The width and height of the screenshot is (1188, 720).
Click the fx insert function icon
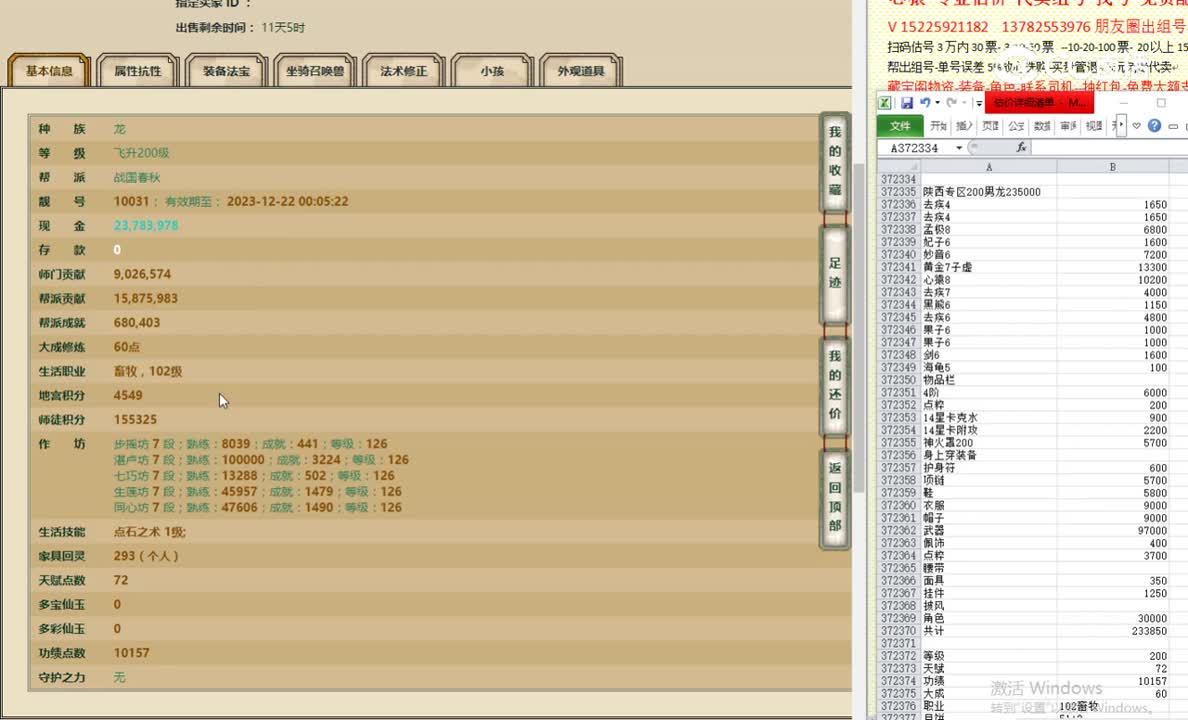click(1021, 148)
